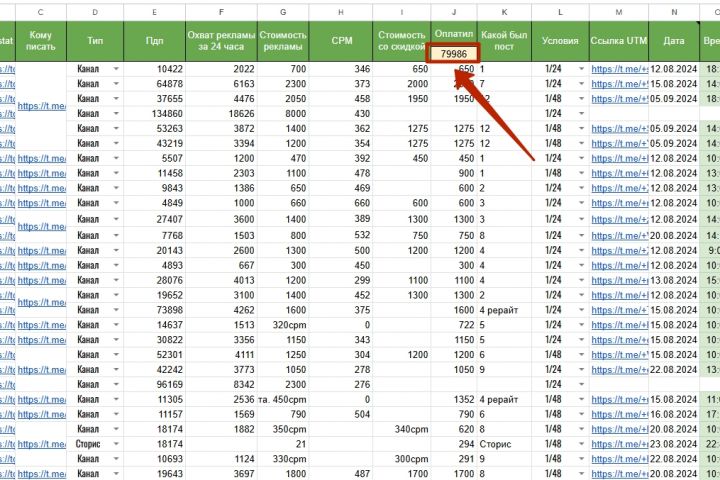Open UTM link in Пдп 73898 row

click(x=619, y=310)
